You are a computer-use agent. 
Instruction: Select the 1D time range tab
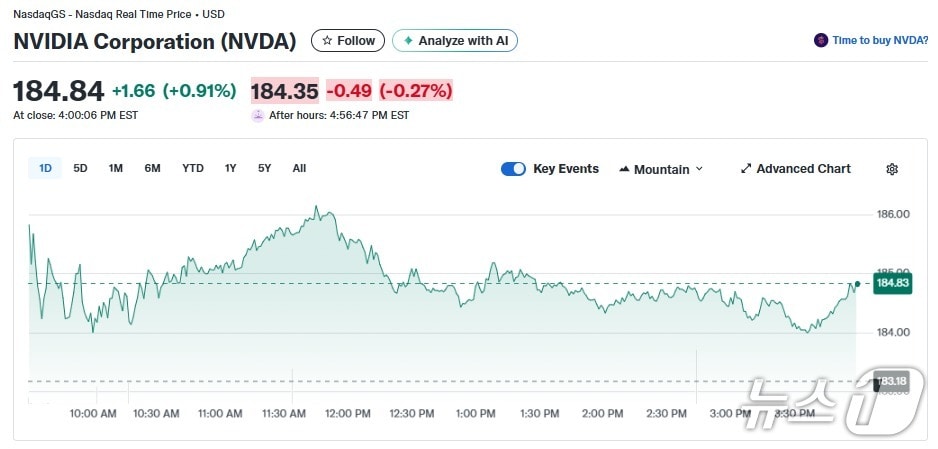[45, 168]
